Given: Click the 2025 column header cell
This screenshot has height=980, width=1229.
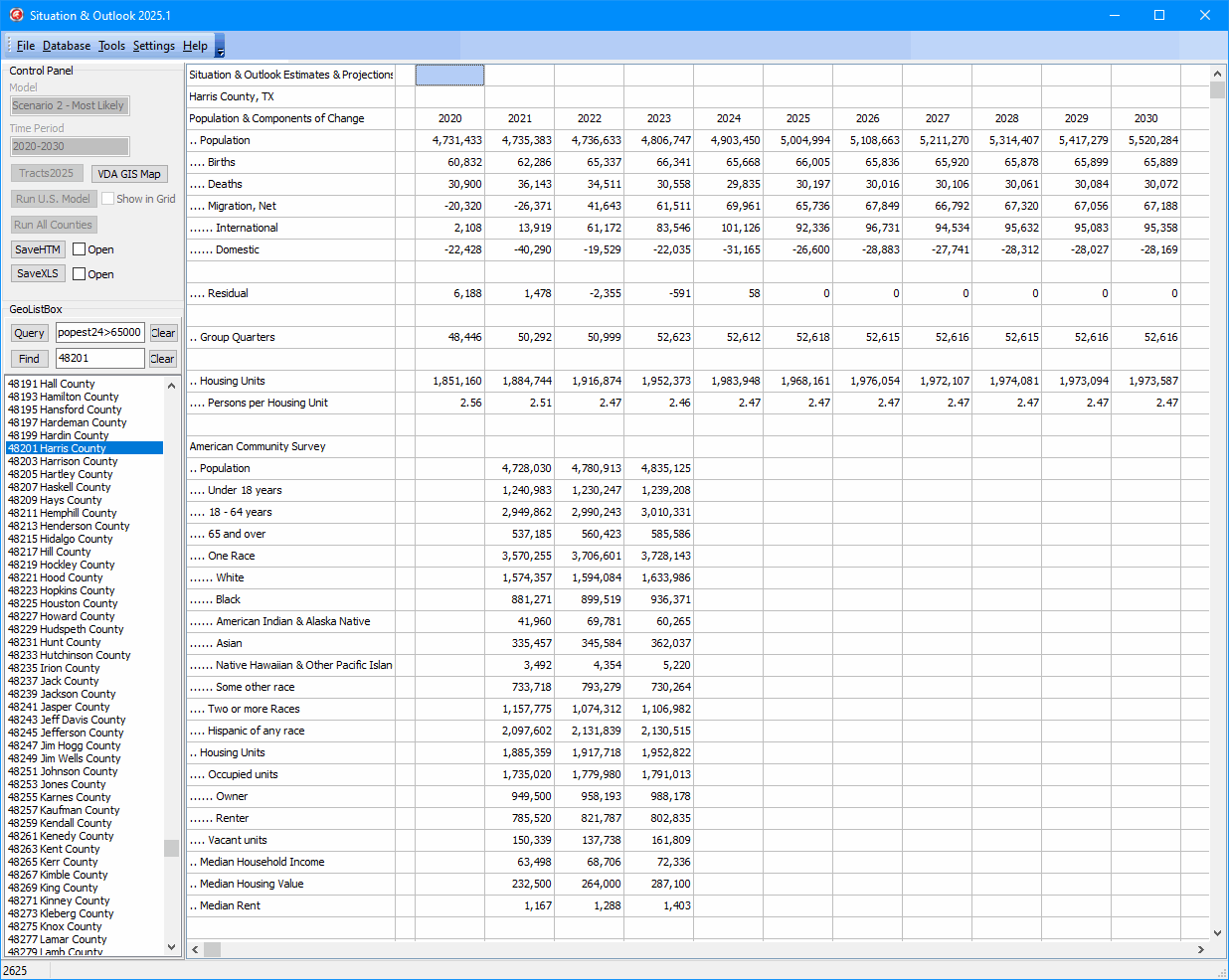Looking at the screenshot, I should click(x=797, y=118).
